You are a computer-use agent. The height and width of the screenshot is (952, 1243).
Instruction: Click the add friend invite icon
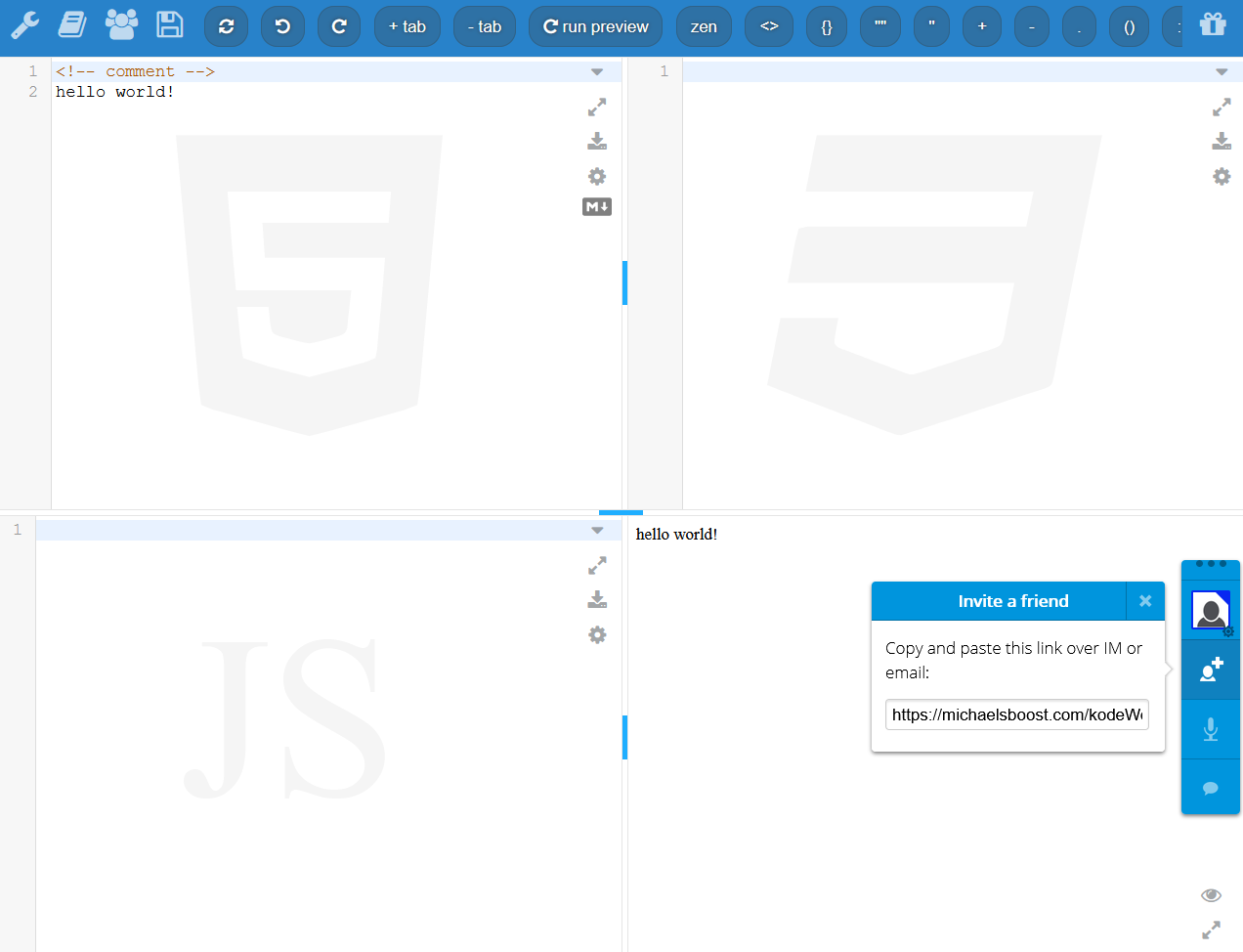[x=1211, y=671]
